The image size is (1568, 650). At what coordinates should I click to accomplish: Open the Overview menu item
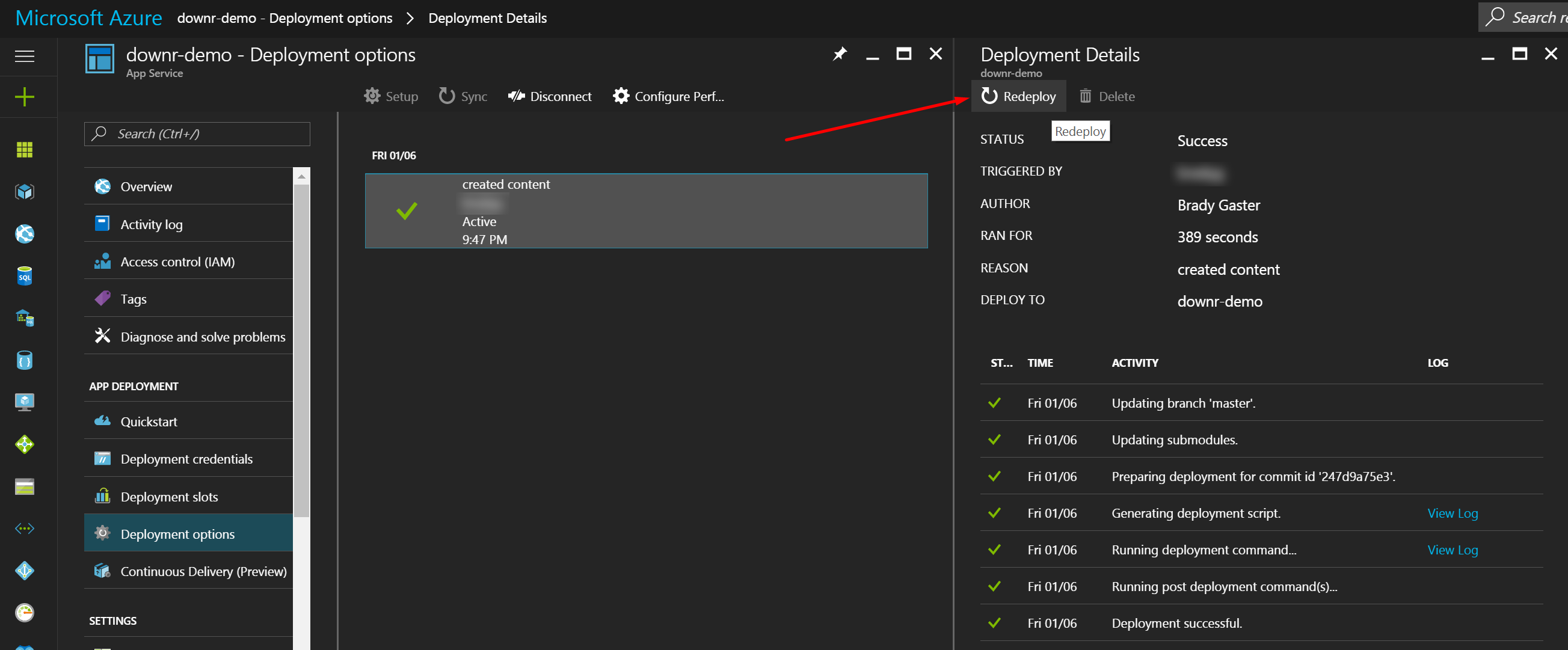click(188, 186)
